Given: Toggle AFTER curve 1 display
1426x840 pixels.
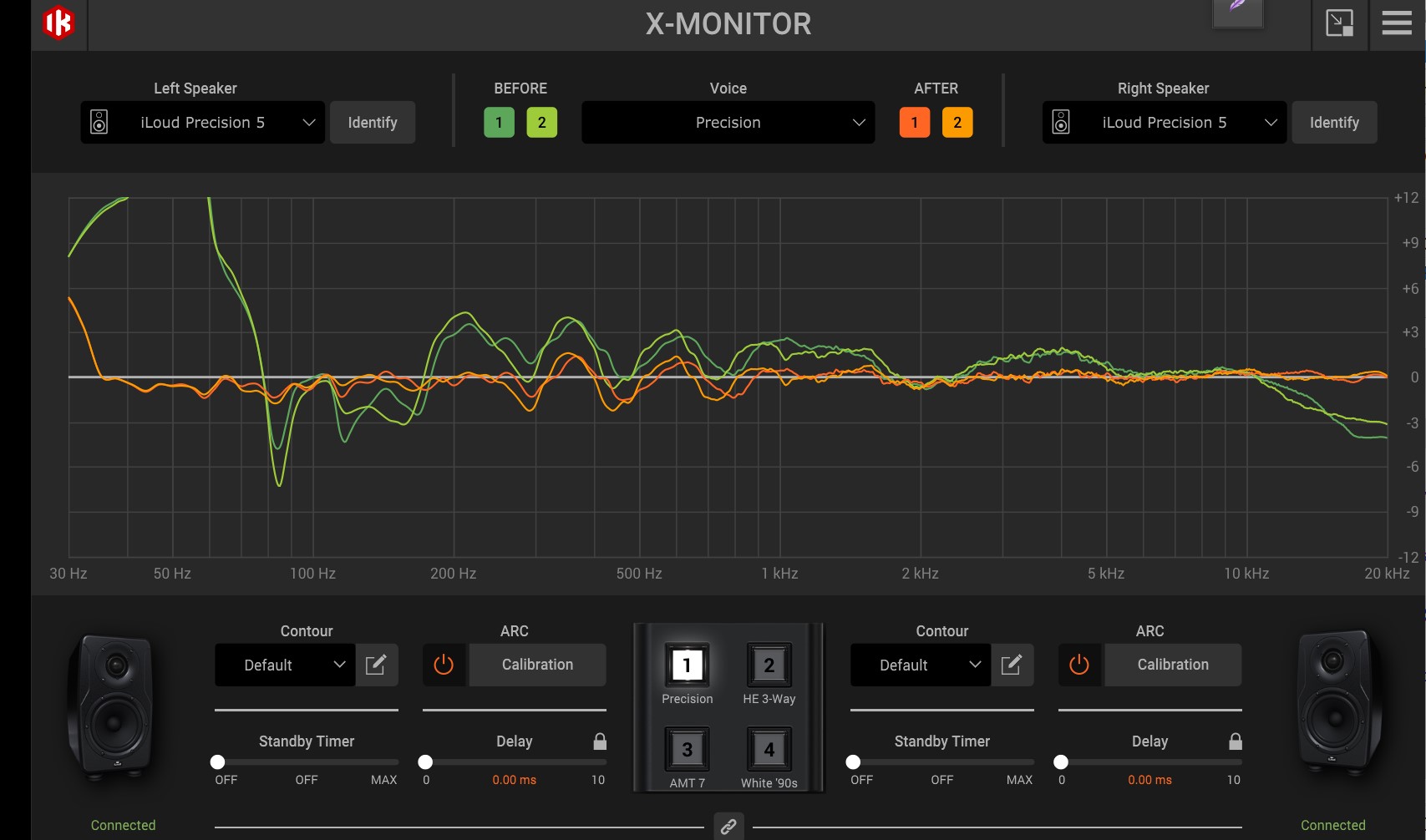Looking at the screenshot, I should tap(915, 123).
